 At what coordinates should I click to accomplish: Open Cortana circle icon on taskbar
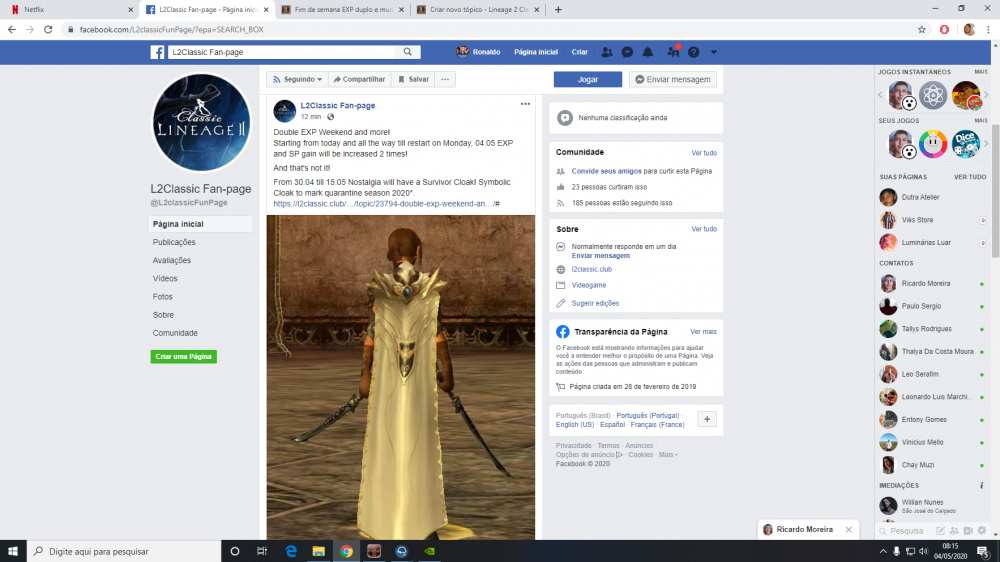235,551
